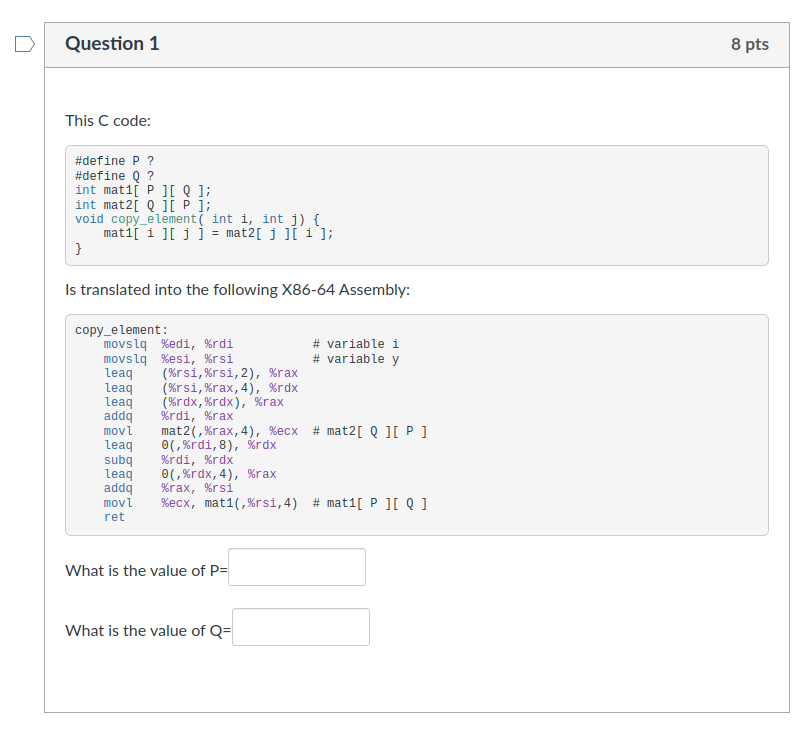Click inside the Q= answer input field
This screenshot has height=735, width=812.
click(300, 627)
